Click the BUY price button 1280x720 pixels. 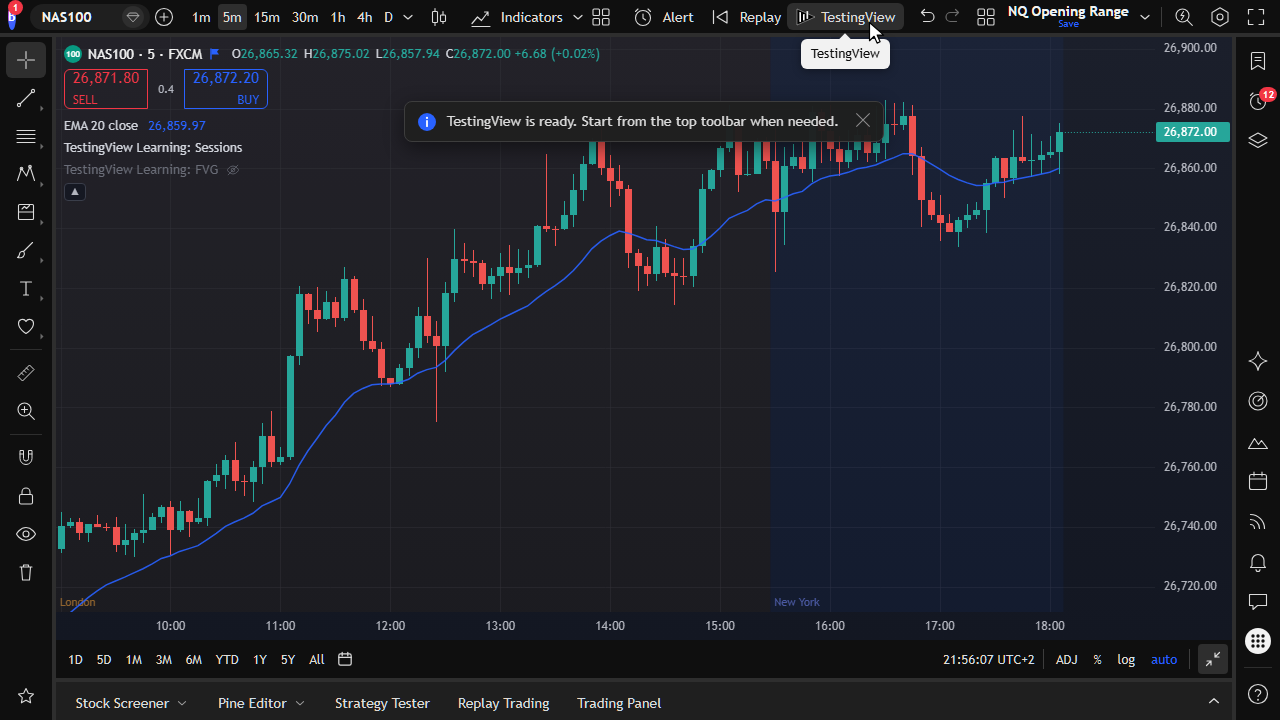[x=226, y=88]
